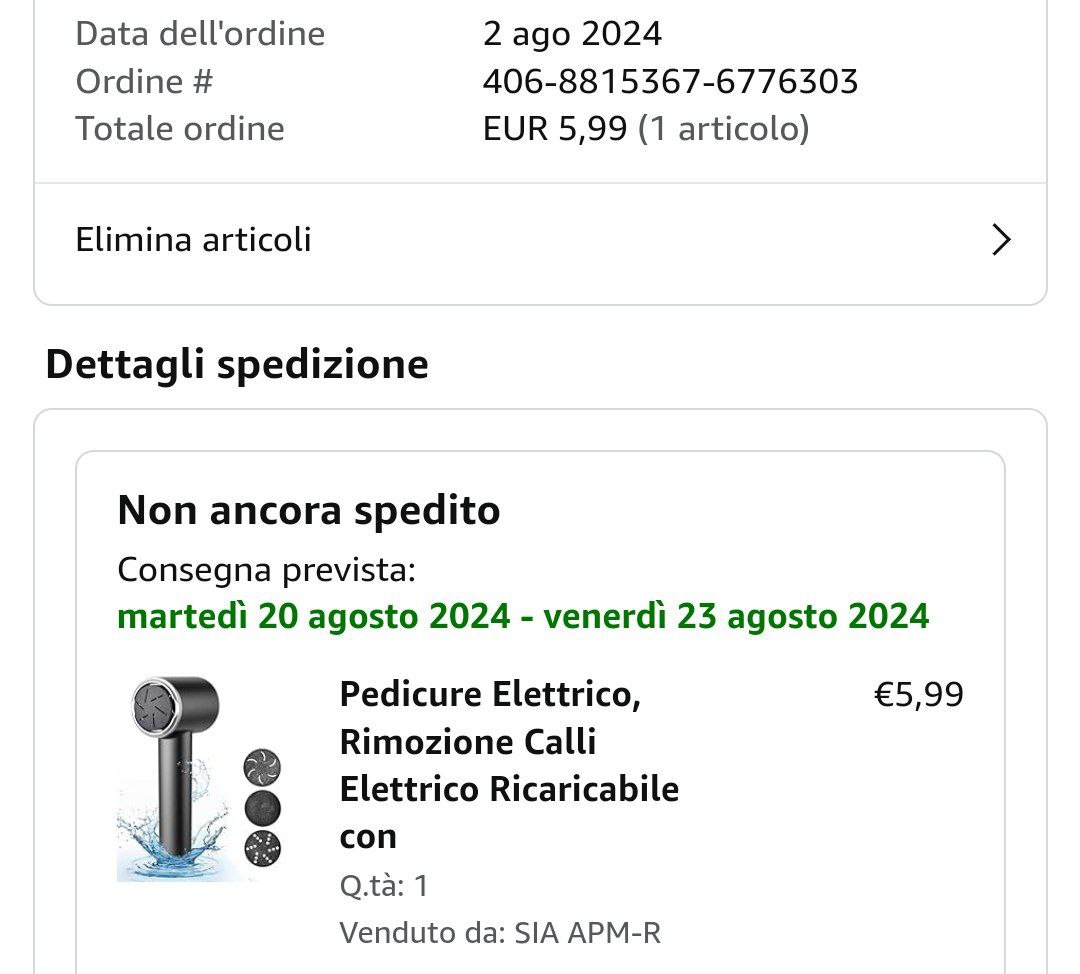
Task: Click the EUR 5,99 order total value
Action: (x=556, y=129)
